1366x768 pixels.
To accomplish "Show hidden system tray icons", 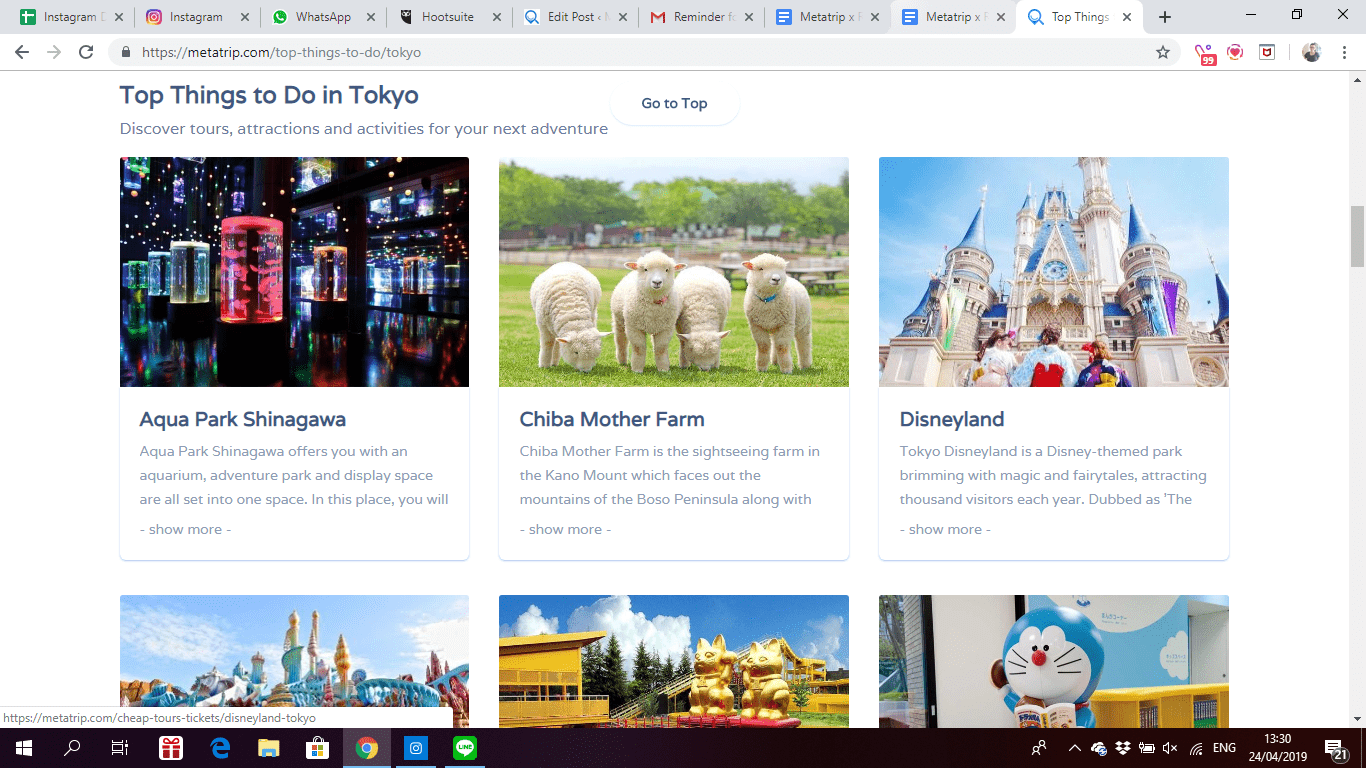I will 1075,748.
